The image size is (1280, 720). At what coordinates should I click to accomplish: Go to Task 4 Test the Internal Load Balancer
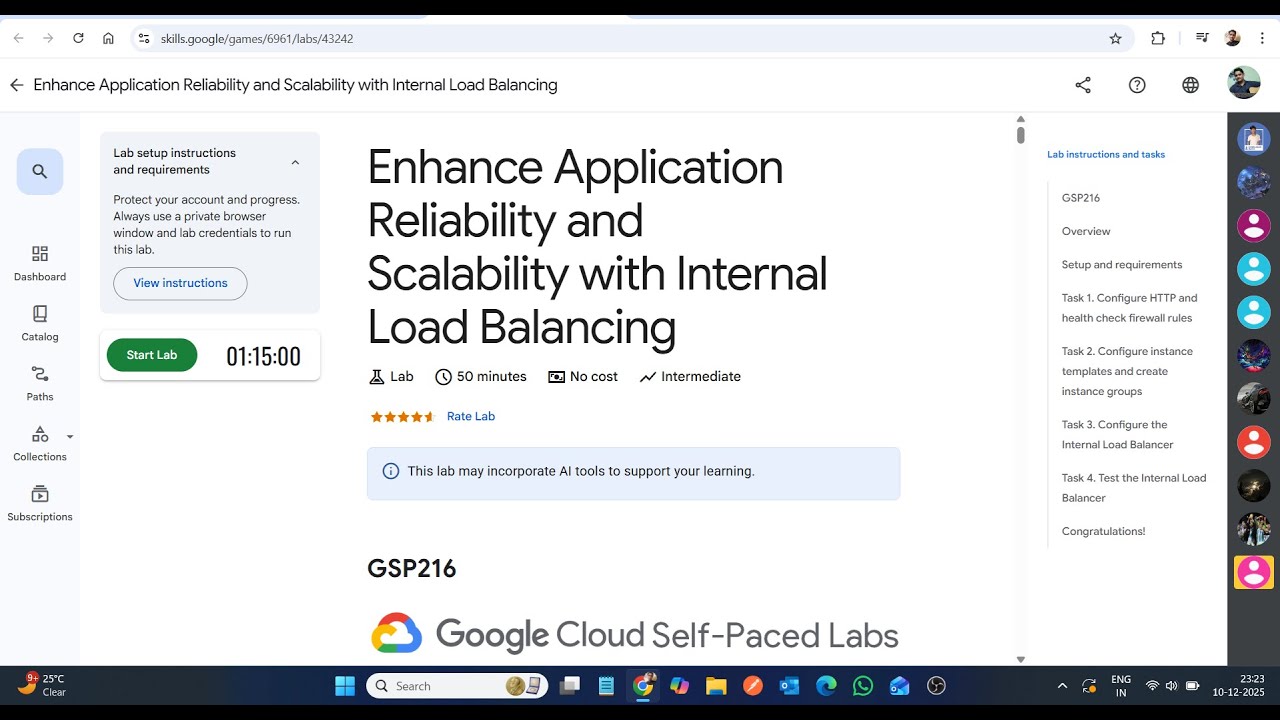[x=1134, y=488]
